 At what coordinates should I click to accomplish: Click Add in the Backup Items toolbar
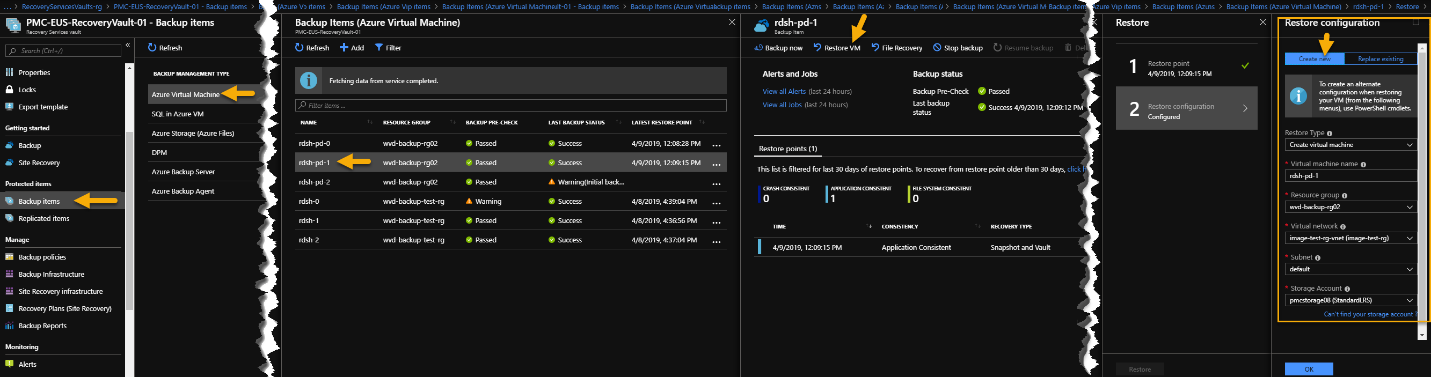point(351,48)
